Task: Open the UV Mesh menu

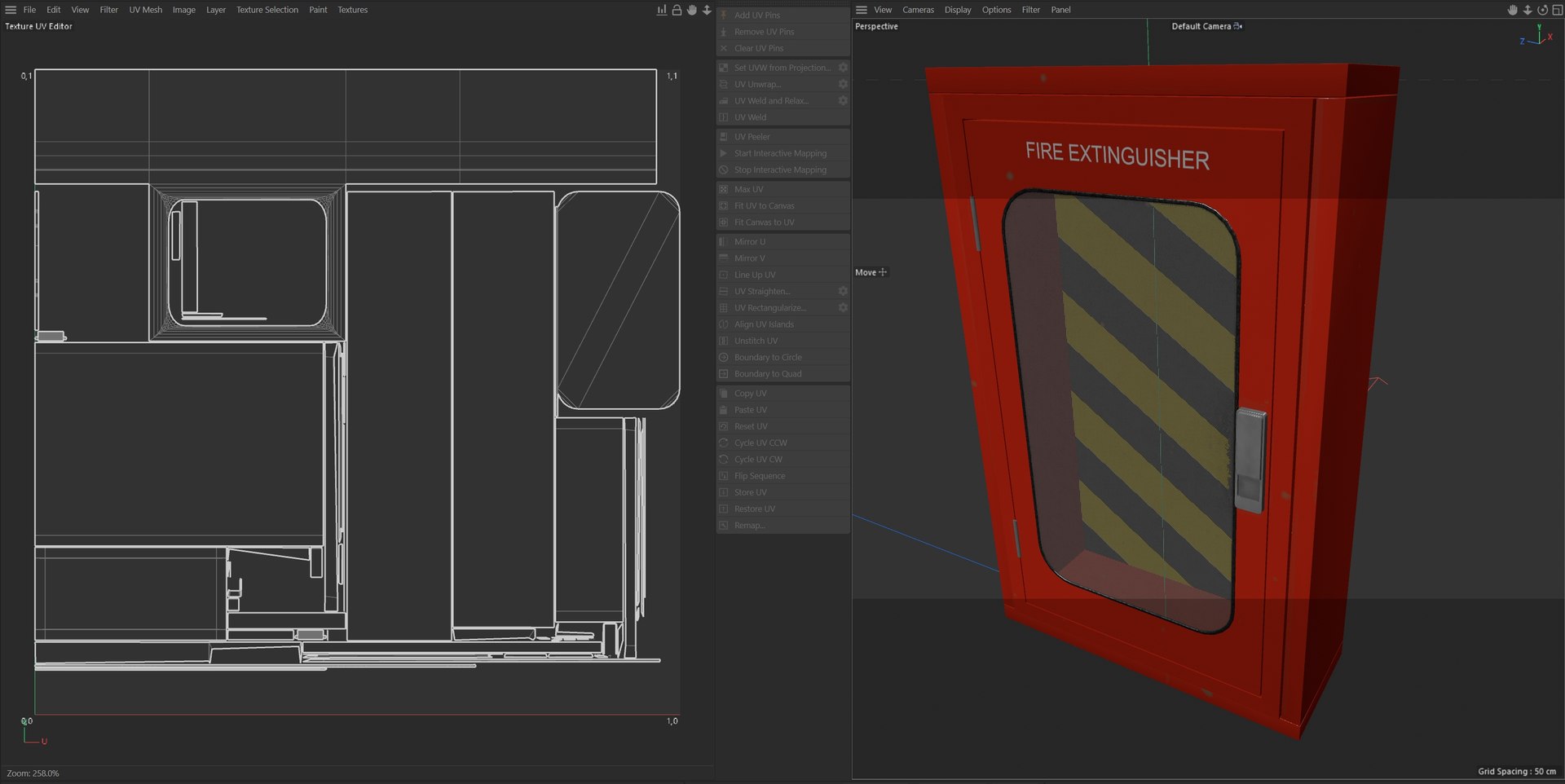Action: [145, 10]
